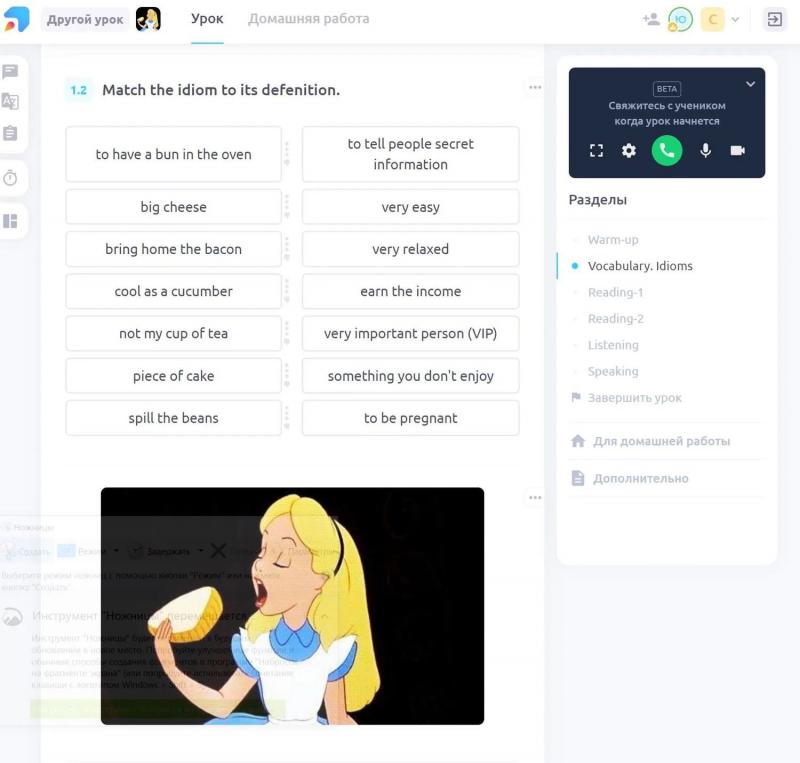Click Завершить урок link

point(634,398)
